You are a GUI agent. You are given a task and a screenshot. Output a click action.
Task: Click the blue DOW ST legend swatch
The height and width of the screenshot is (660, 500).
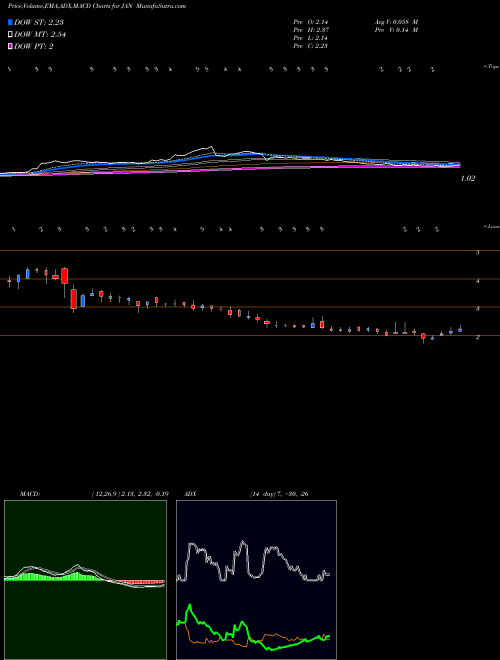tap(11, 22)
